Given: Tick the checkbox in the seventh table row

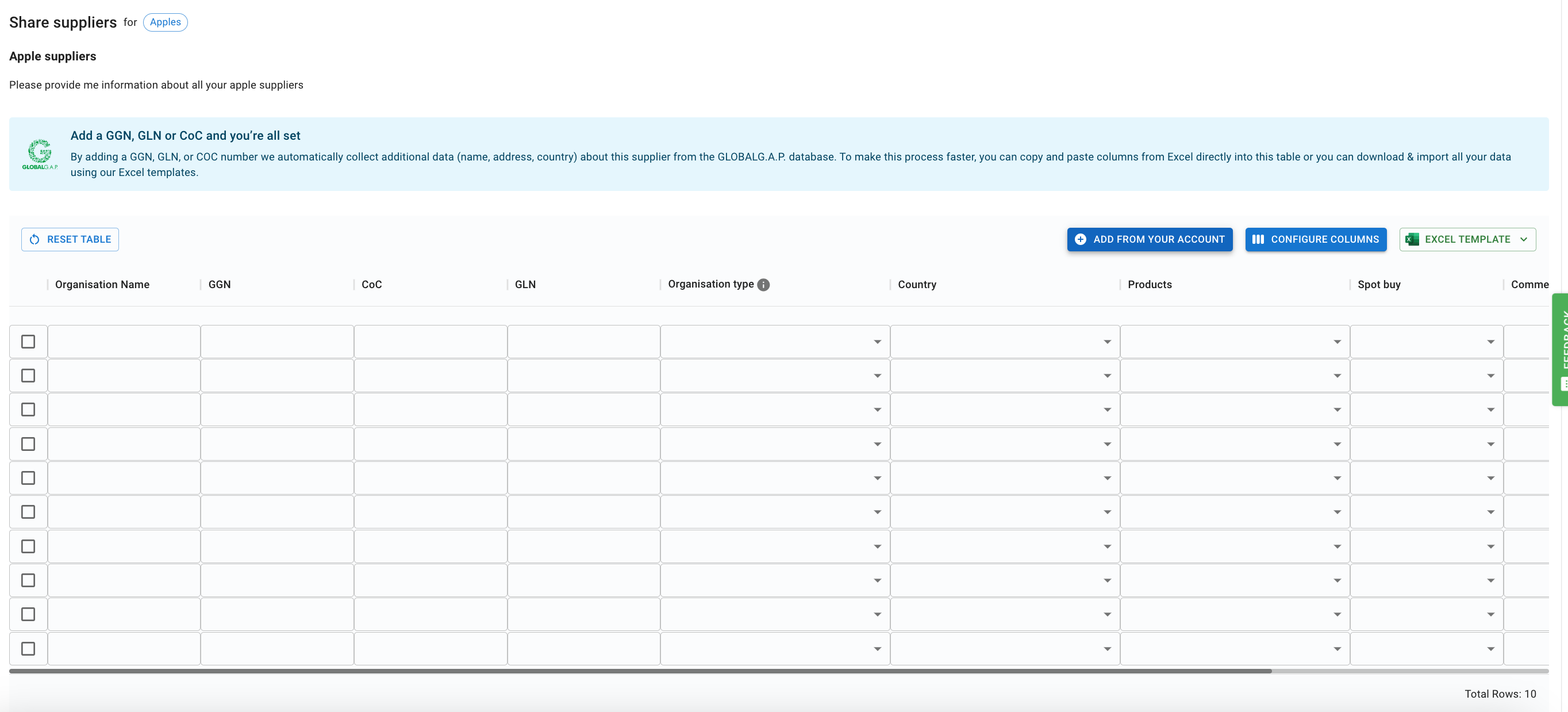Looking at the screenshot, I should tap(28, 546).
